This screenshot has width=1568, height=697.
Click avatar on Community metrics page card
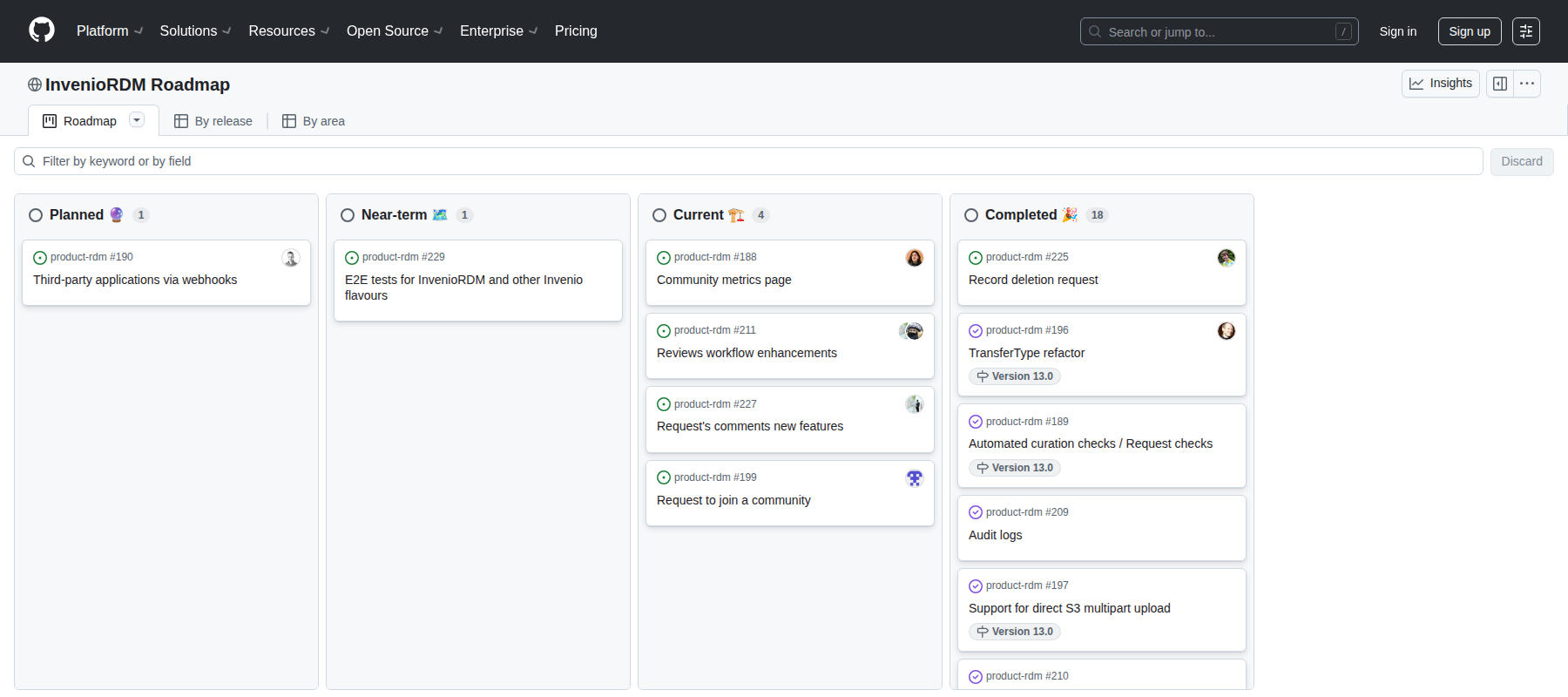pyautogui.click(x=915, y=258)
